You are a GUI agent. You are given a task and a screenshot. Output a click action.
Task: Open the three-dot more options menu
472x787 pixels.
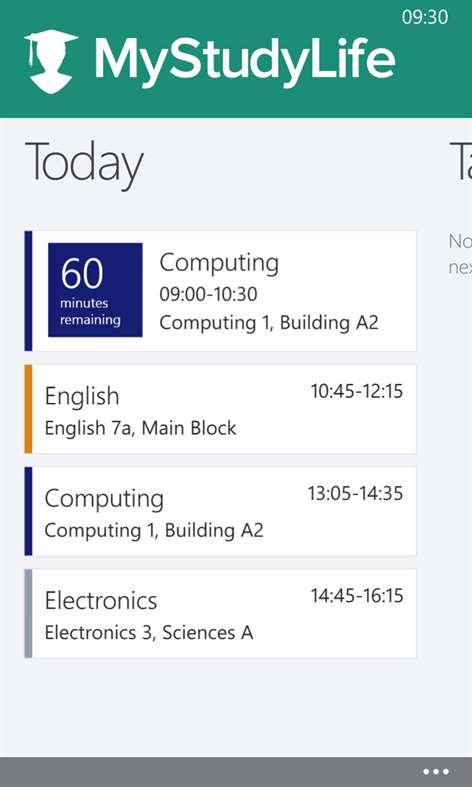(x=436, y=771)
